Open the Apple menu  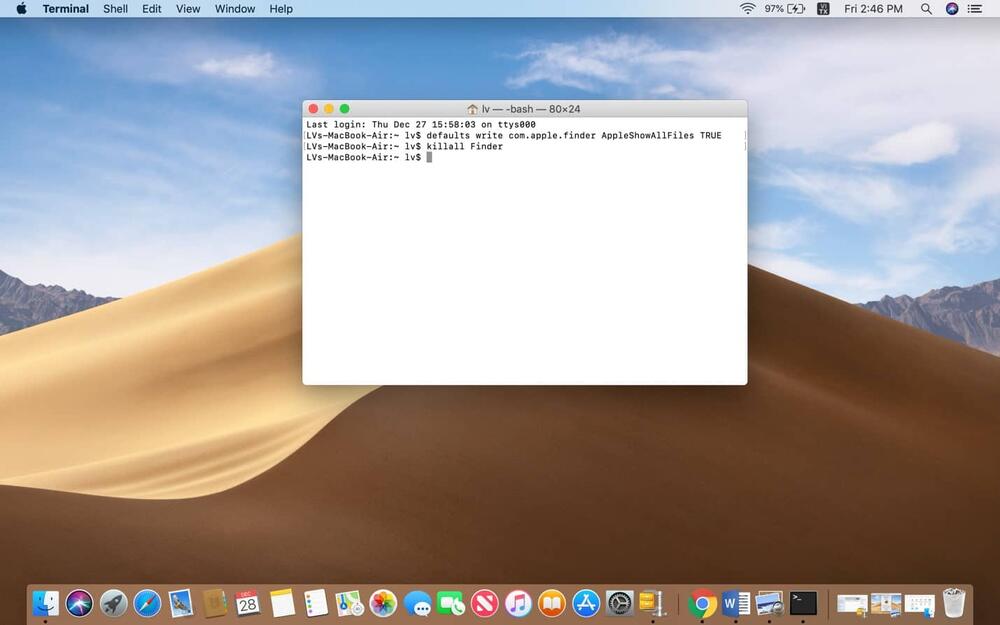(21, 9)
